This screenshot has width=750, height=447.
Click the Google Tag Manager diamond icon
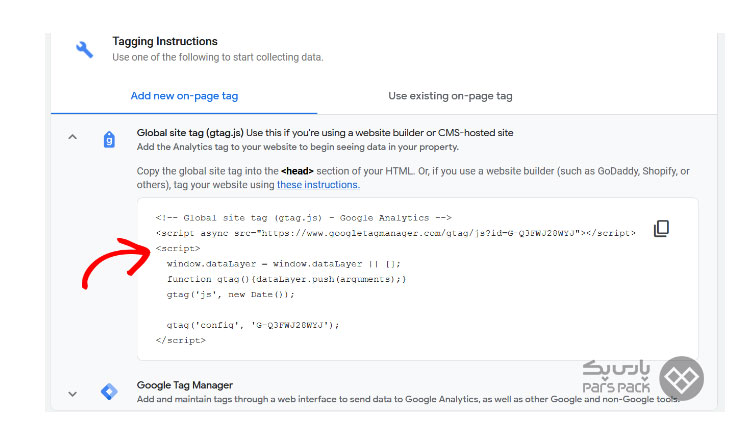point(109,392)
